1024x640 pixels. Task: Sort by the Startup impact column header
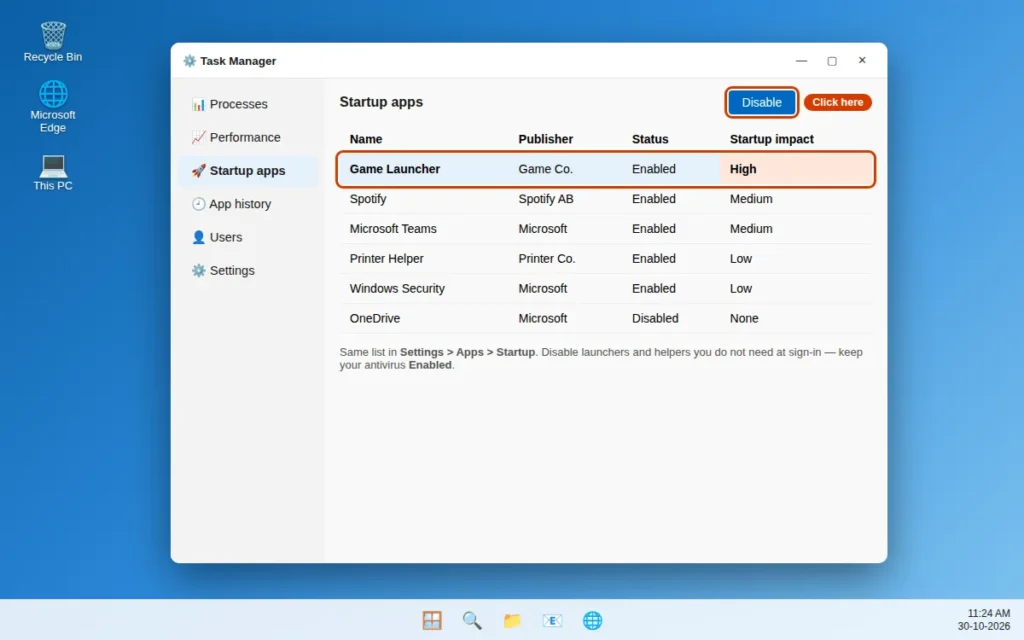pyautogui.click(x=771, y=139)
